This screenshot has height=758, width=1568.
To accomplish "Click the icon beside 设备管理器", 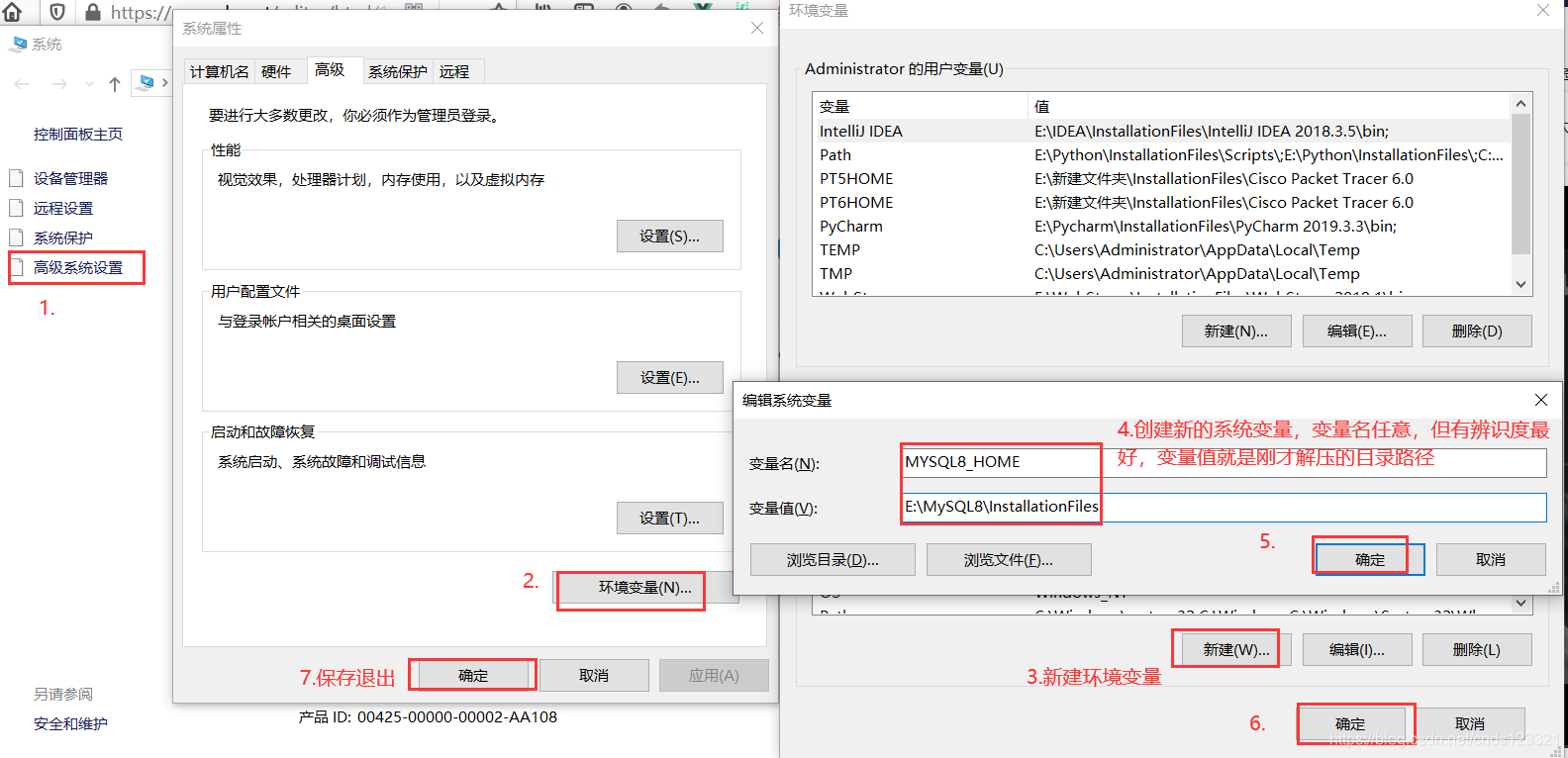I will (16, 178).
